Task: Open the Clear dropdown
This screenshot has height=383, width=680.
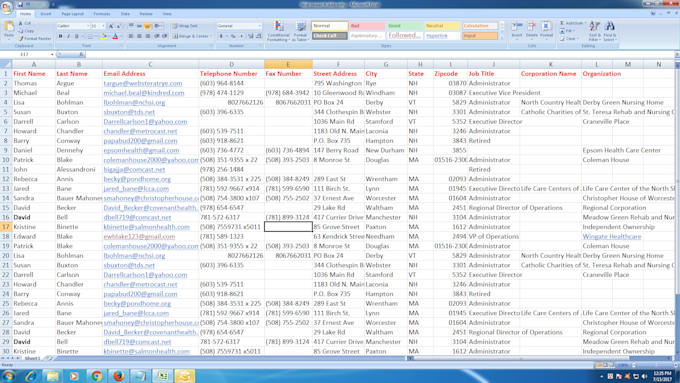Action: pyautogui.click(x=569, y=39)
